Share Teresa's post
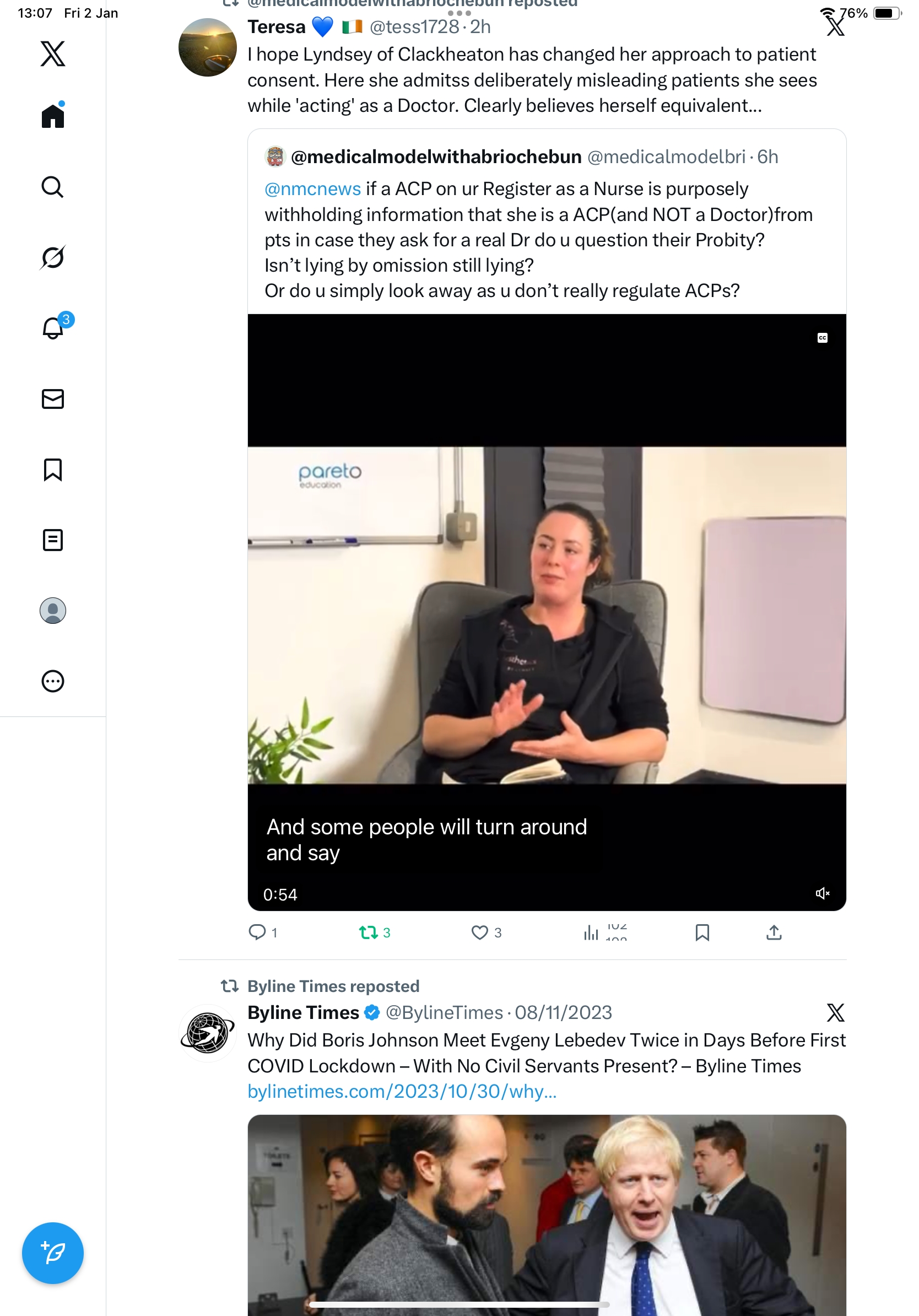Screen dimensions: 919x1316 (x=774, y=932)
